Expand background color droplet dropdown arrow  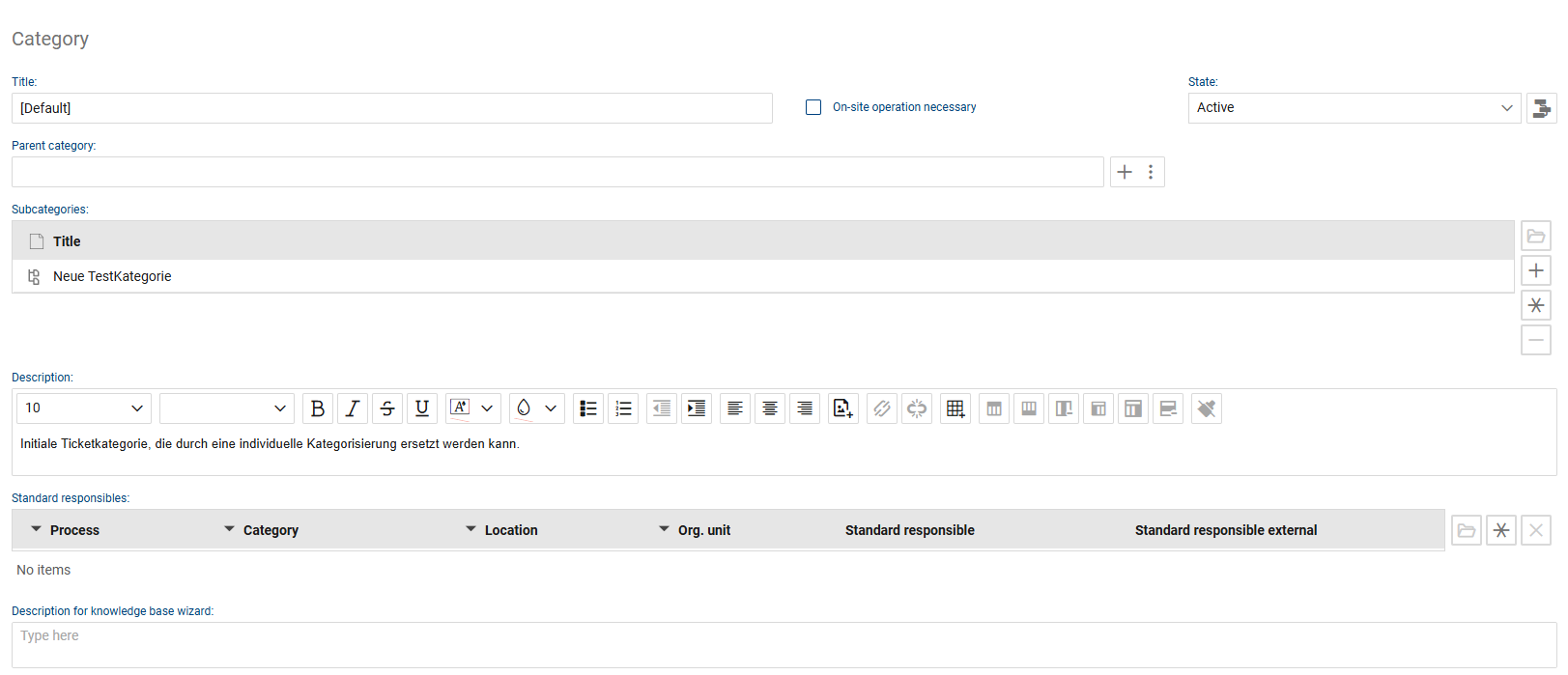[x=552, y=408]
